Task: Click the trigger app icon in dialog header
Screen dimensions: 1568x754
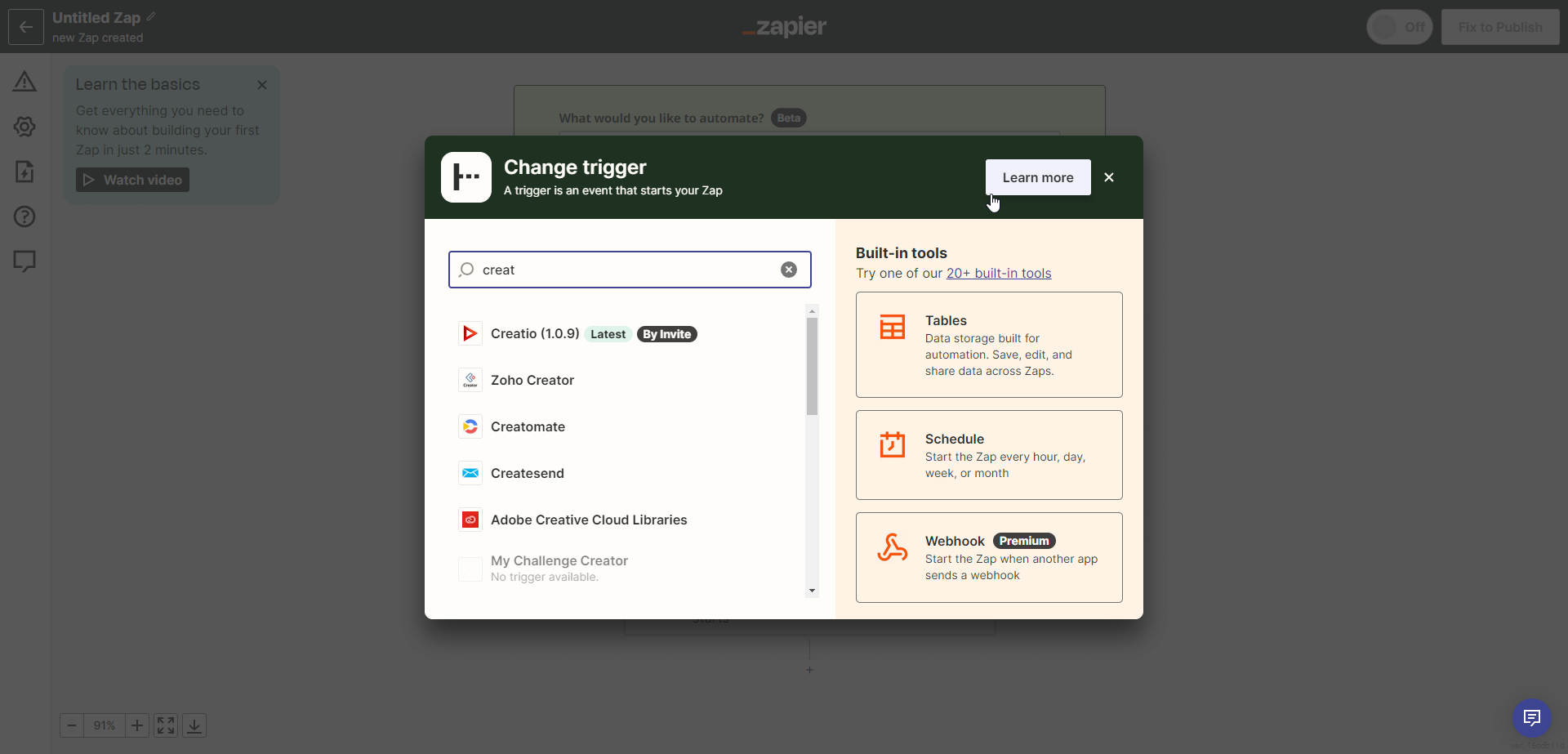Action: (466, 177)
